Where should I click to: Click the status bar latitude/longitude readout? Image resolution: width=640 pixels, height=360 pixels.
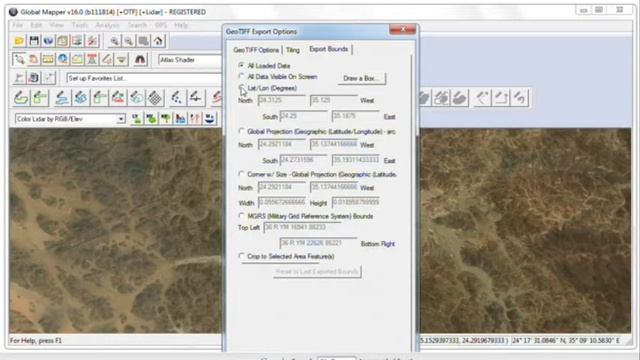pos(566,340)
